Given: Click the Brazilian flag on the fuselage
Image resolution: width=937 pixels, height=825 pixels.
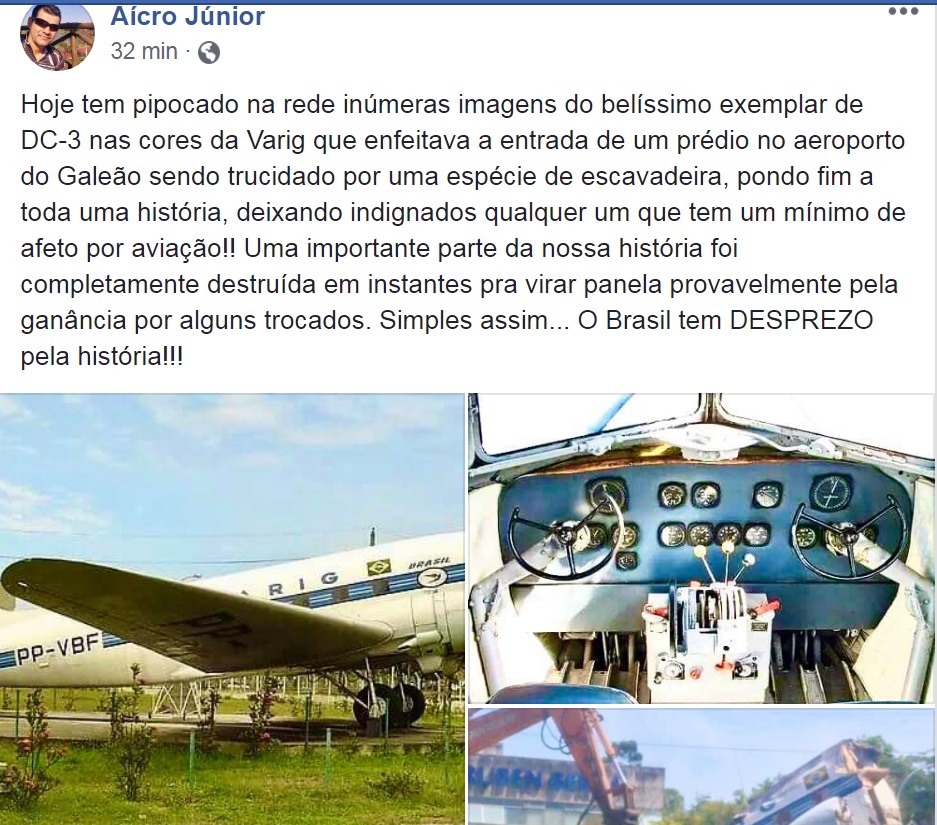Looking at the screenshot, I should coord(378,568).
